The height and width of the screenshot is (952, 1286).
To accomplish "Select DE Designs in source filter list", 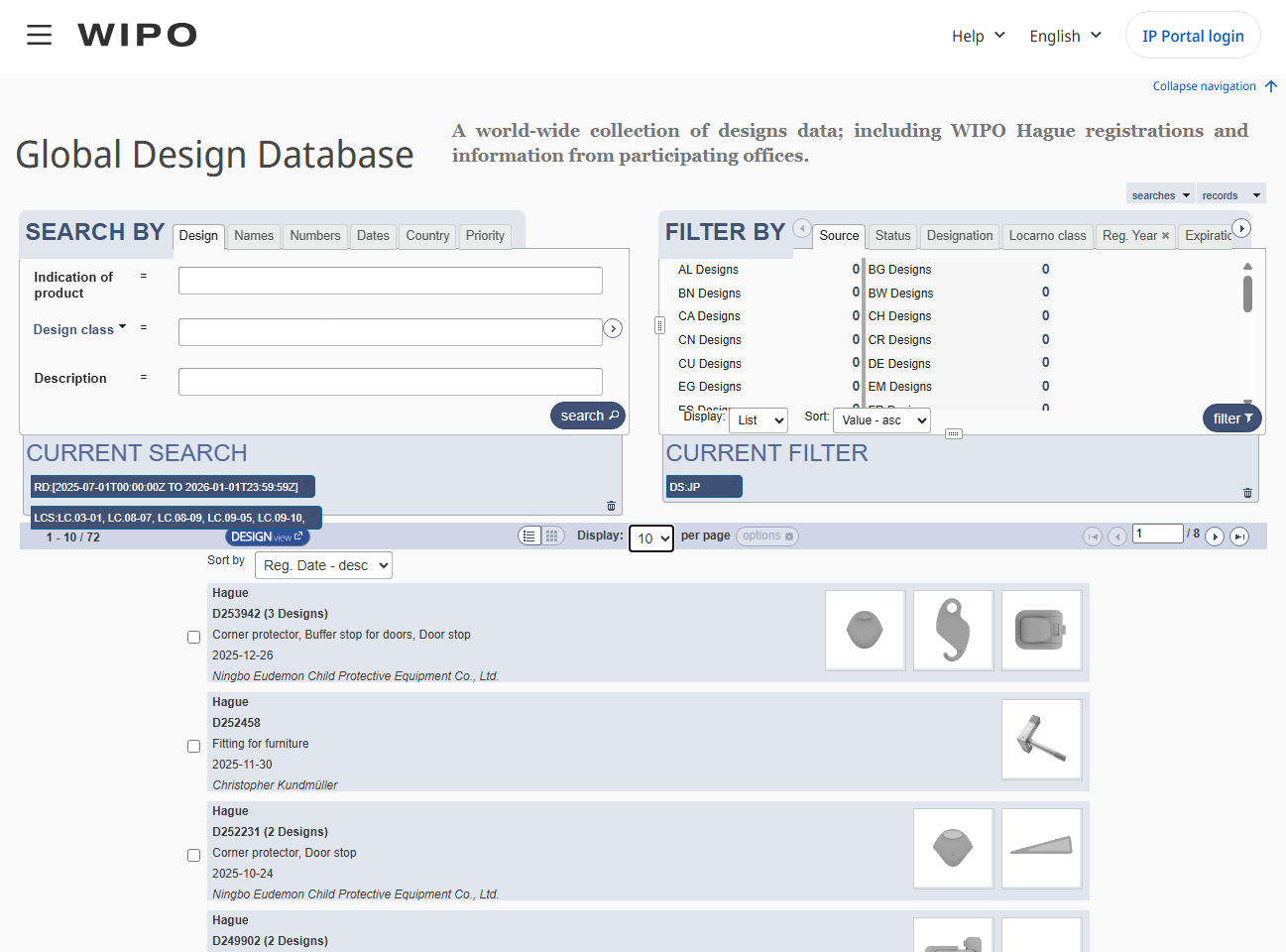I will click(899, 364).
